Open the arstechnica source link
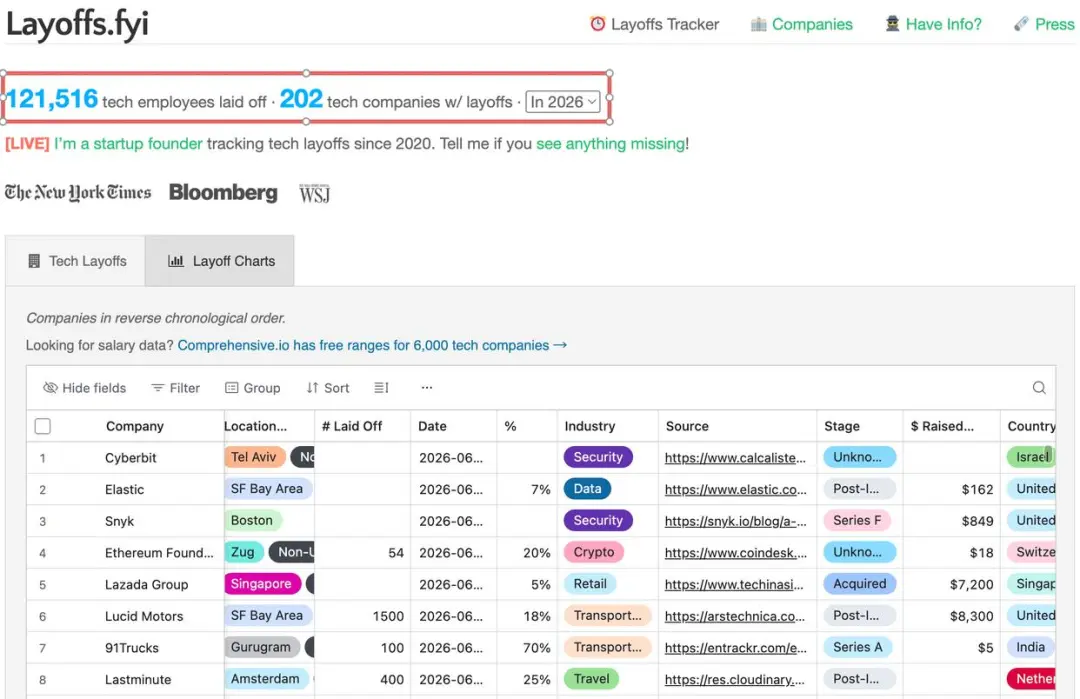 point(734,616)
